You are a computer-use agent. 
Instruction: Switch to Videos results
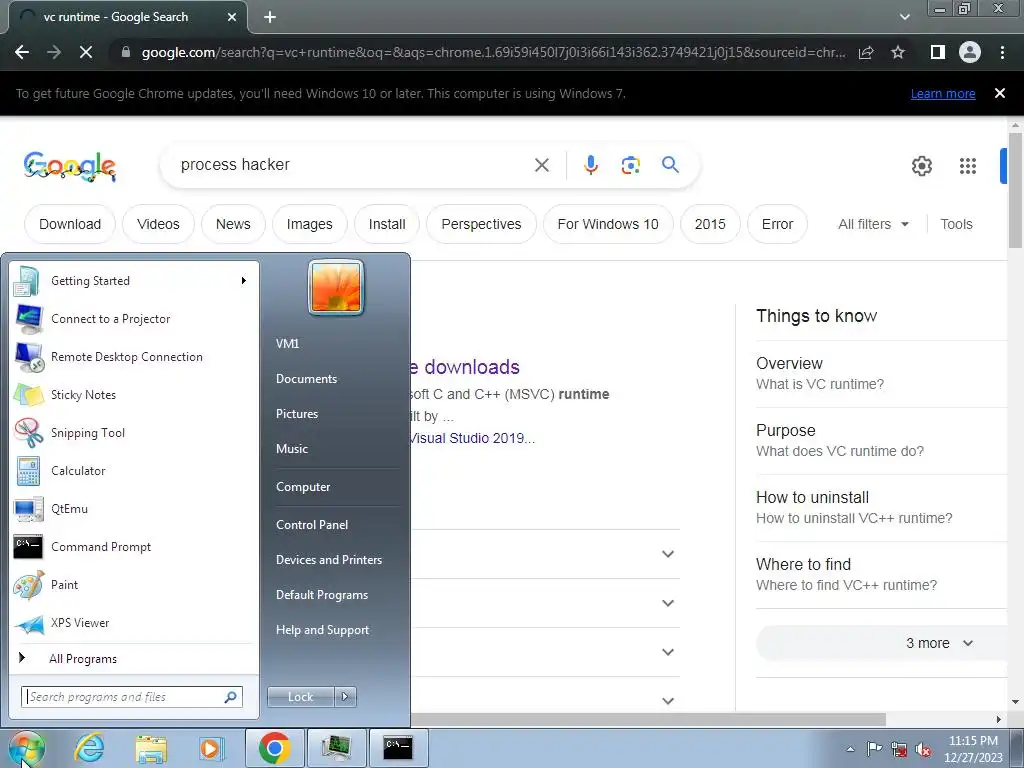click(x=158, y=224)
